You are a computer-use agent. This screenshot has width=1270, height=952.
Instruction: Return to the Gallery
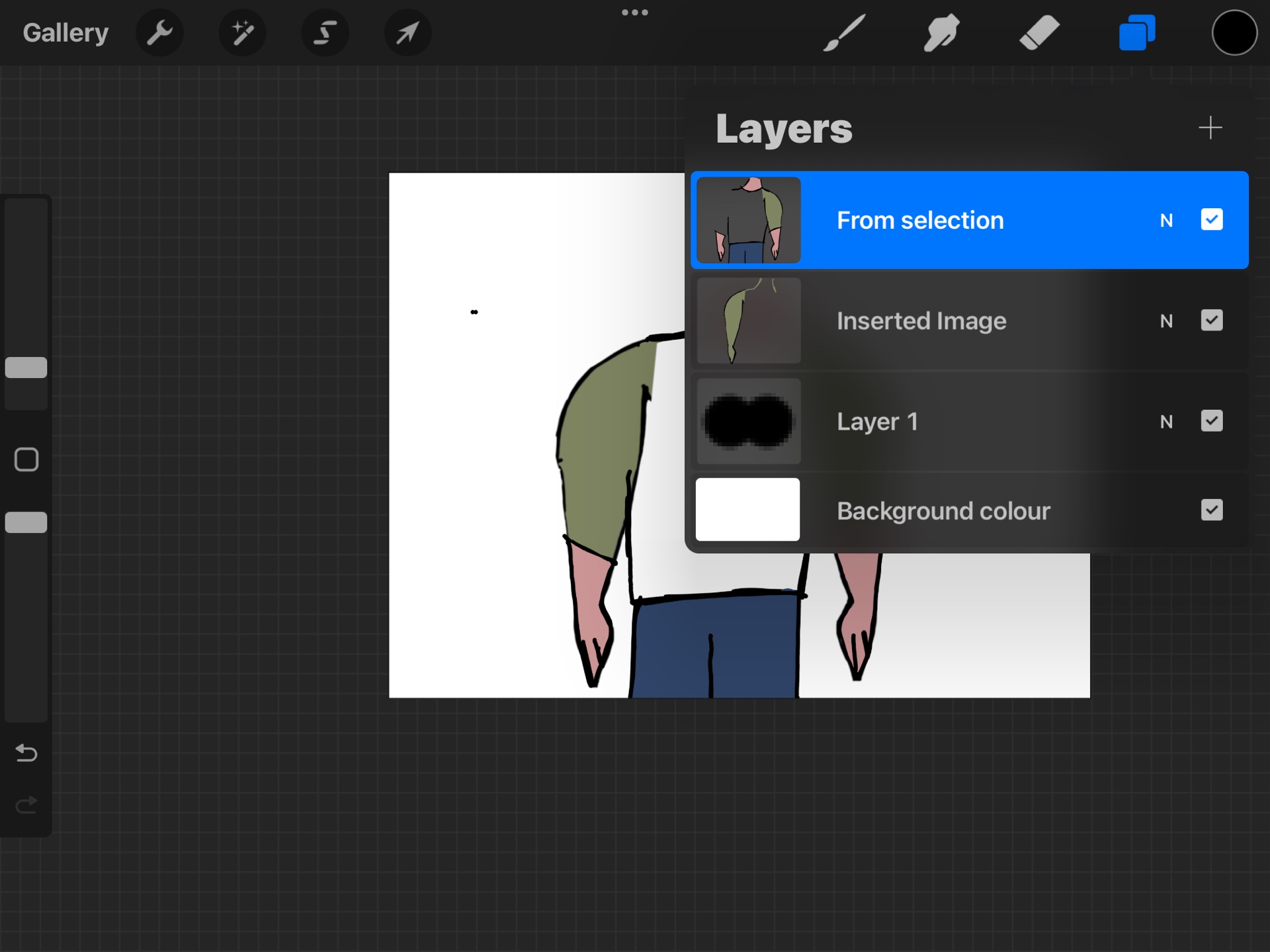(x=65, y=32)
